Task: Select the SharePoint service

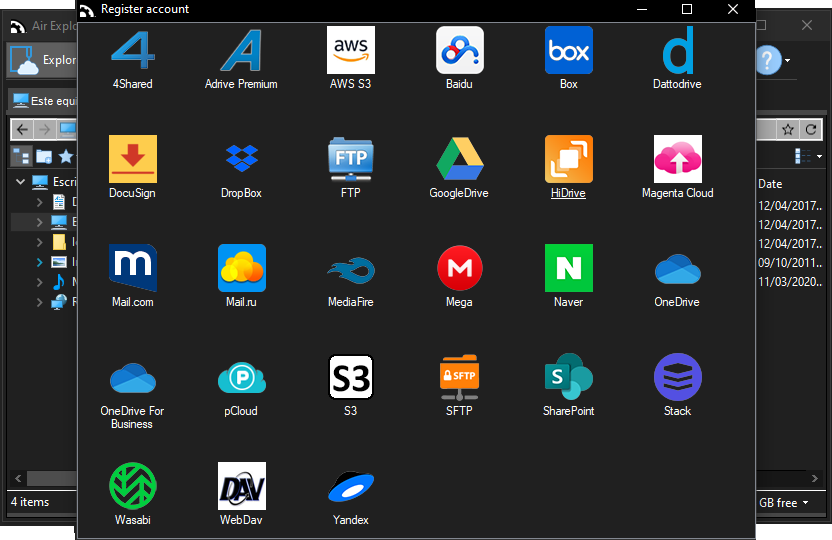Action: tap(568, 386)
